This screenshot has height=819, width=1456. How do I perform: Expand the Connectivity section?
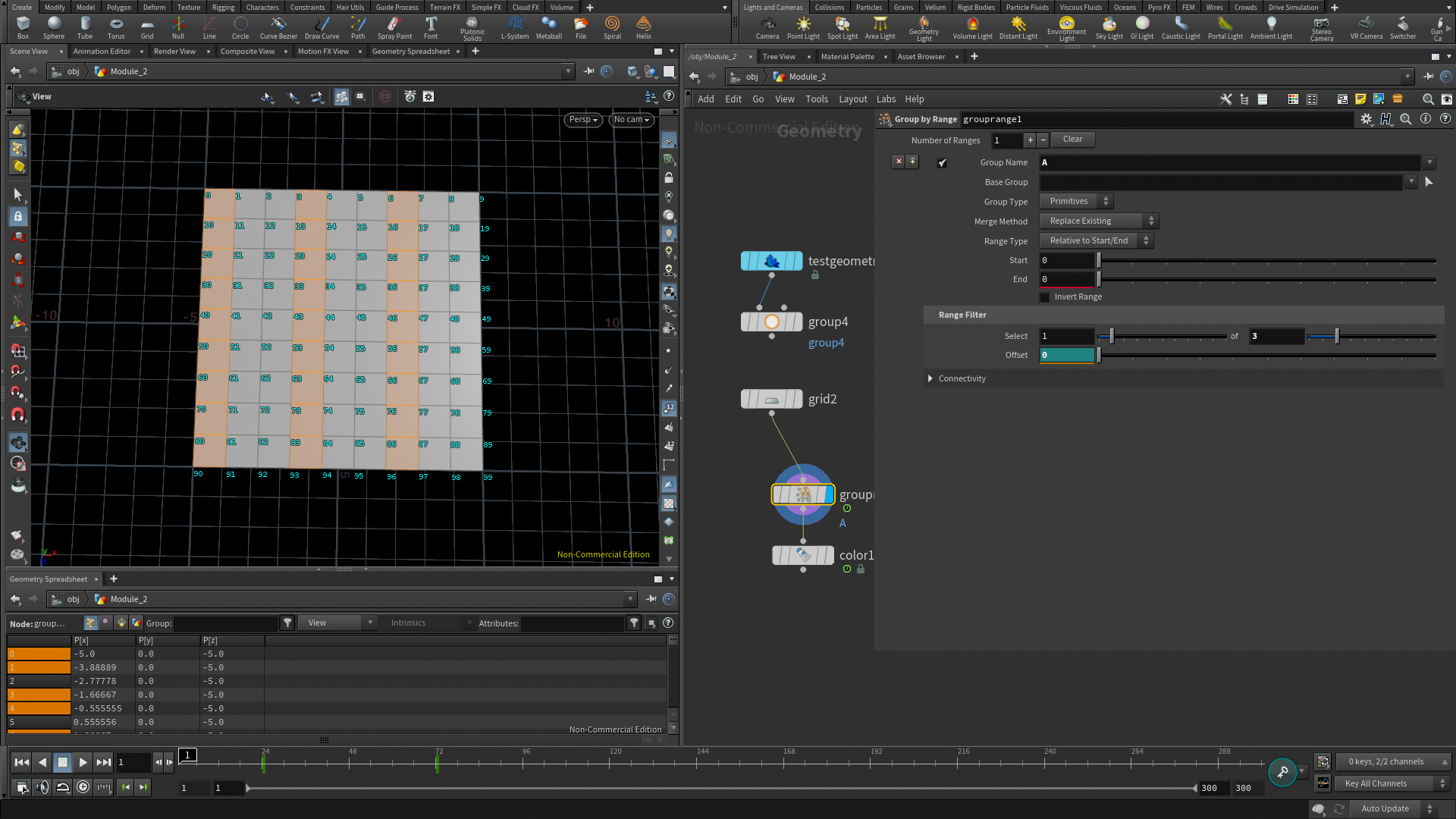pyautogui.click(x=930, y=378)
